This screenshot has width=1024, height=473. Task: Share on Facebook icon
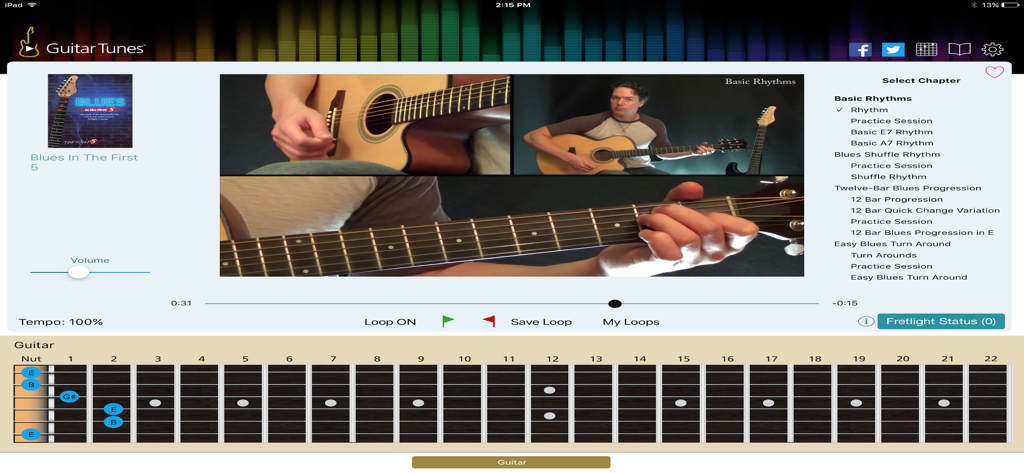(x=860, y=50)
